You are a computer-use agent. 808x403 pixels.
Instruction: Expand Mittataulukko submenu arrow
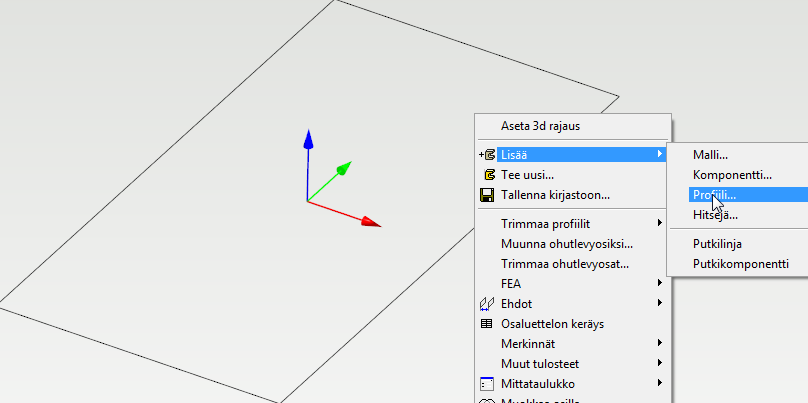coord(660,383)
